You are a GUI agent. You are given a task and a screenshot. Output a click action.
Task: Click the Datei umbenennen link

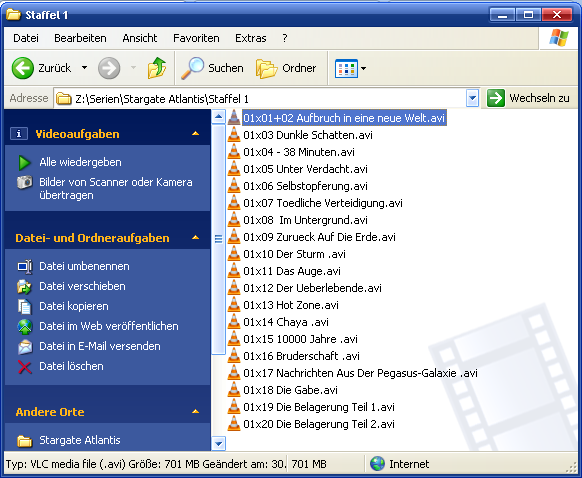tap(84, 266)
